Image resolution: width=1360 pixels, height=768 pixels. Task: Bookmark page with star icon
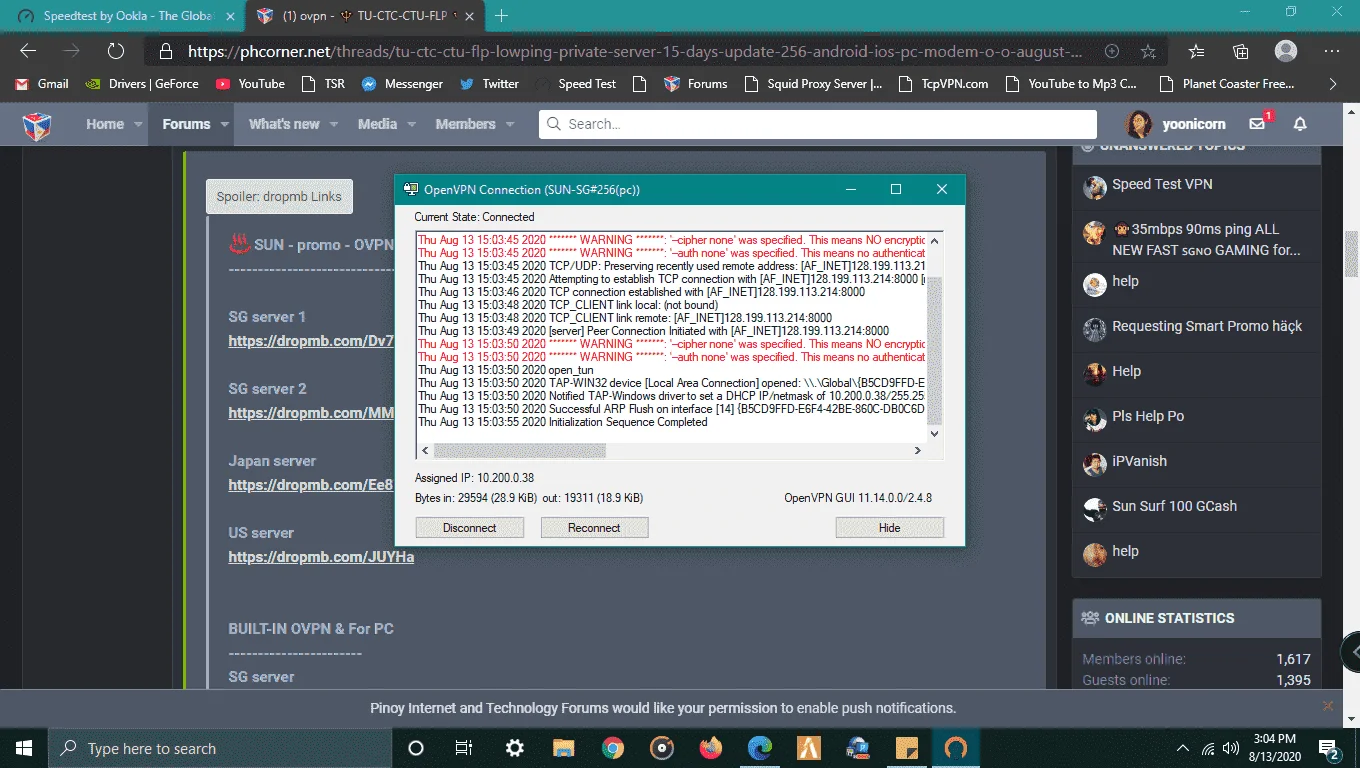pos(1148,51)
